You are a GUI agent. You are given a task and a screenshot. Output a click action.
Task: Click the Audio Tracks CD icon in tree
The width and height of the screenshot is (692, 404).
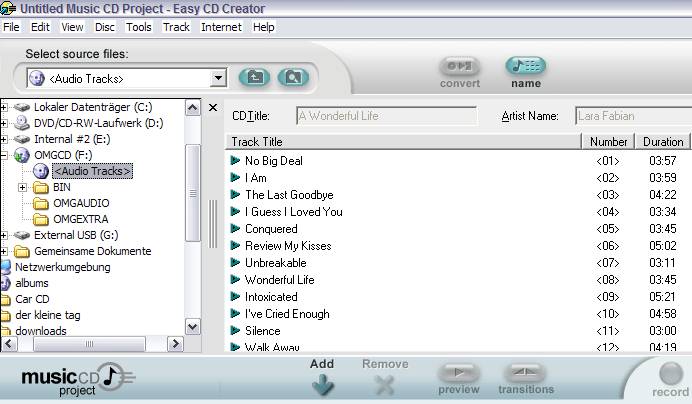click(41, 171)
